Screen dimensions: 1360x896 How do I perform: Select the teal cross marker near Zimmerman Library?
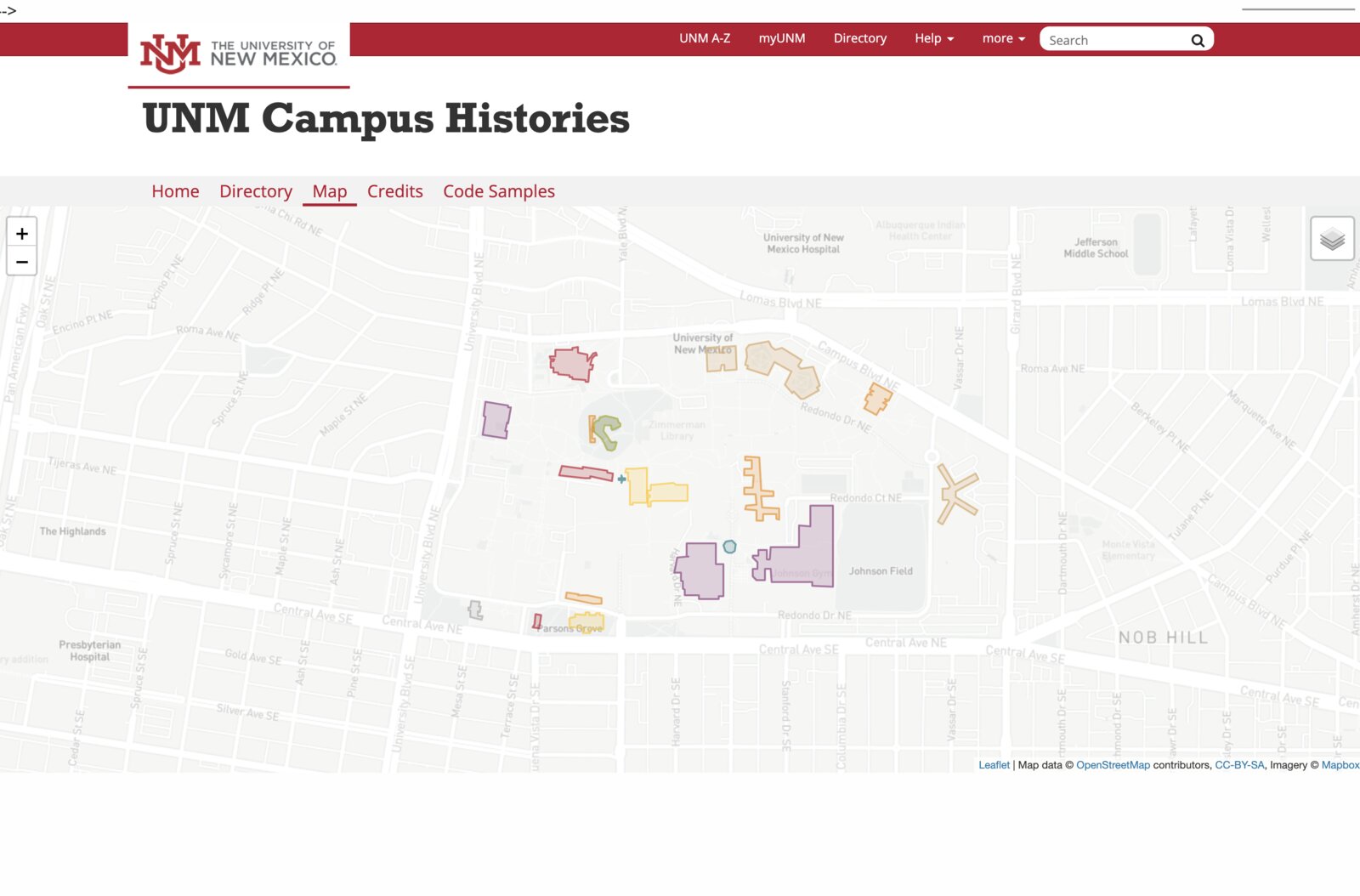tap(623, 479)
